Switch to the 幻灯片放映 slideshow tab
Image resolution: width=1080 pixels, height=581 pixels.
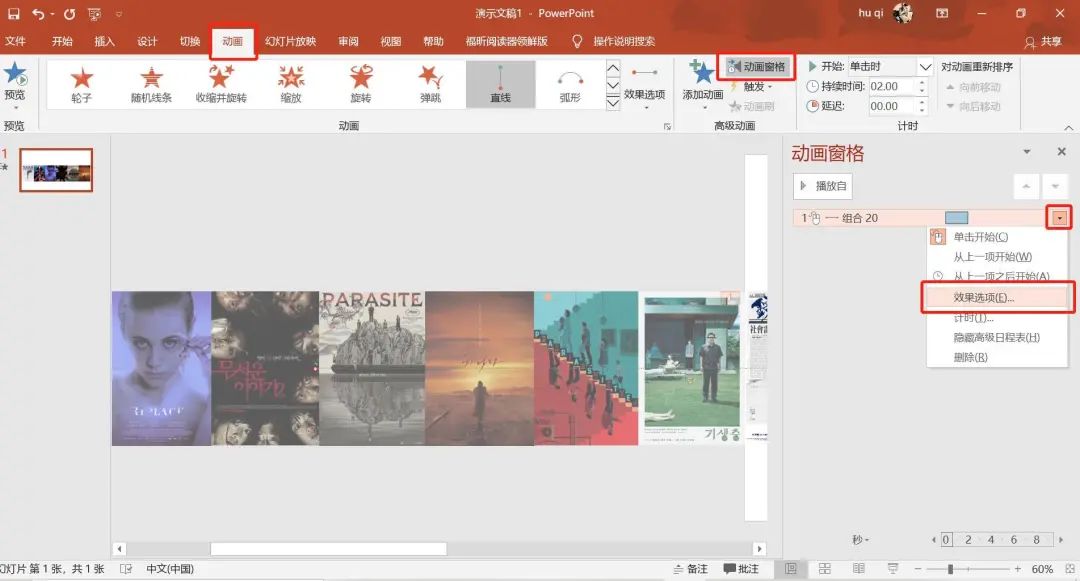[x=290, y=41]
